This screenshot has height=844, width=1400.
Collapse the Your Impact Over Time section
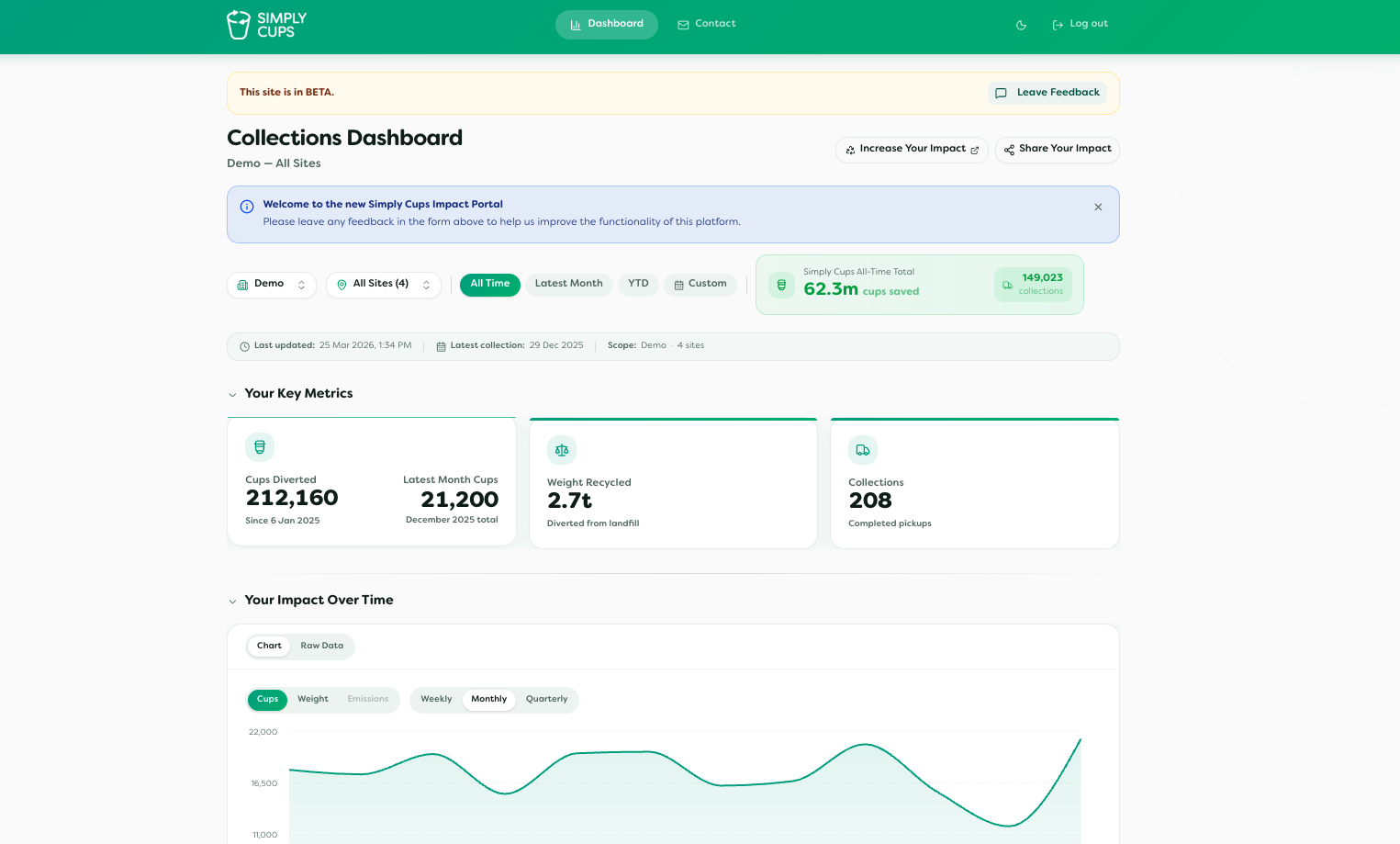point(232,602)
